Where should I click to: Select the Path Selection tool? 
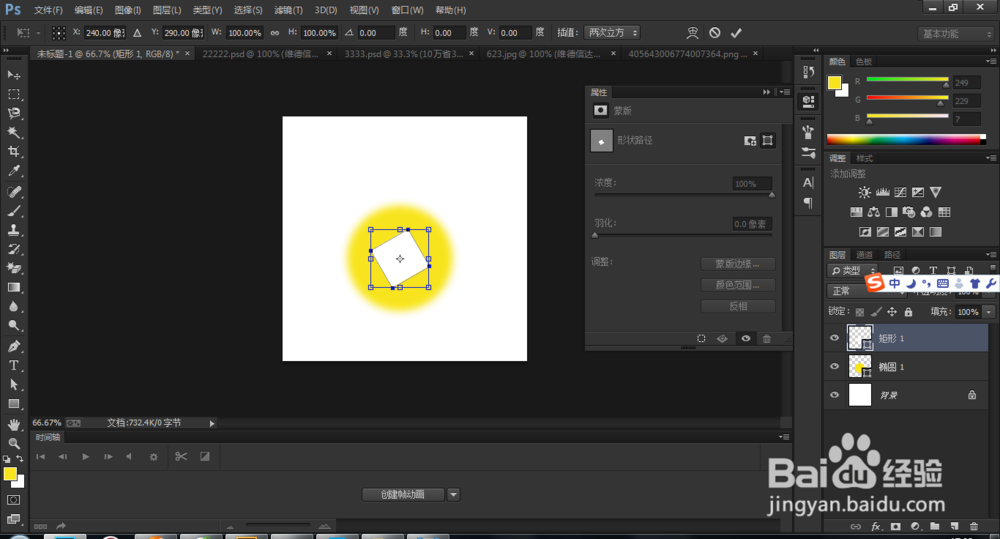pos(13,385)
